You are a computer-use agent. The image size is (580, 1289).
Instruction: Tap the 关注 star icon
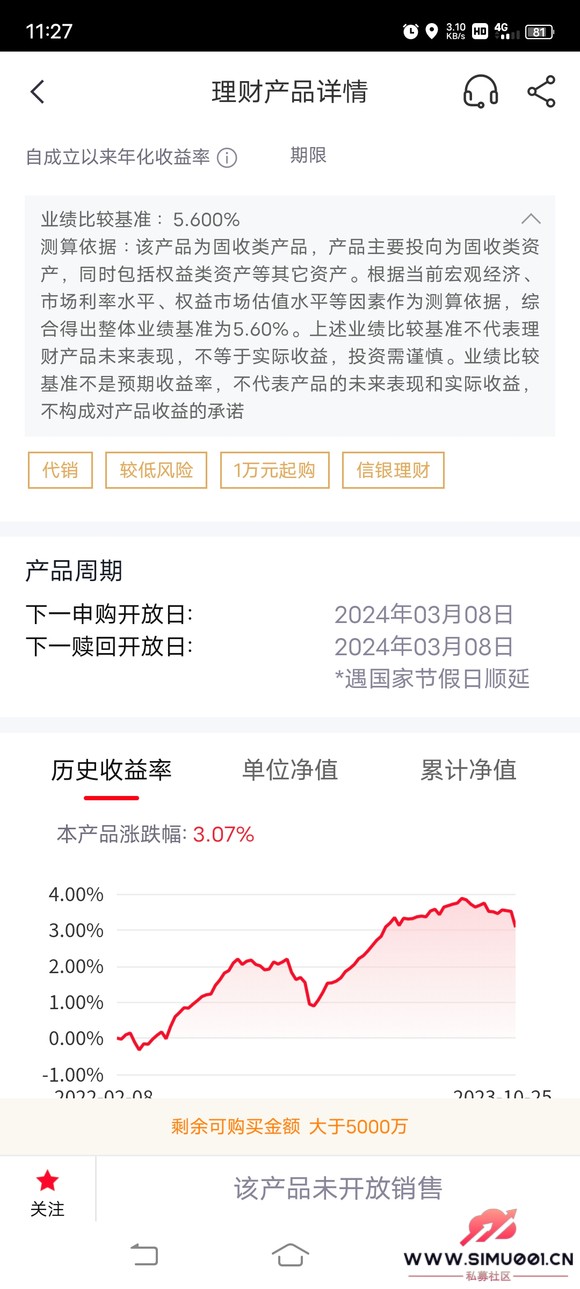(47, 1181)
